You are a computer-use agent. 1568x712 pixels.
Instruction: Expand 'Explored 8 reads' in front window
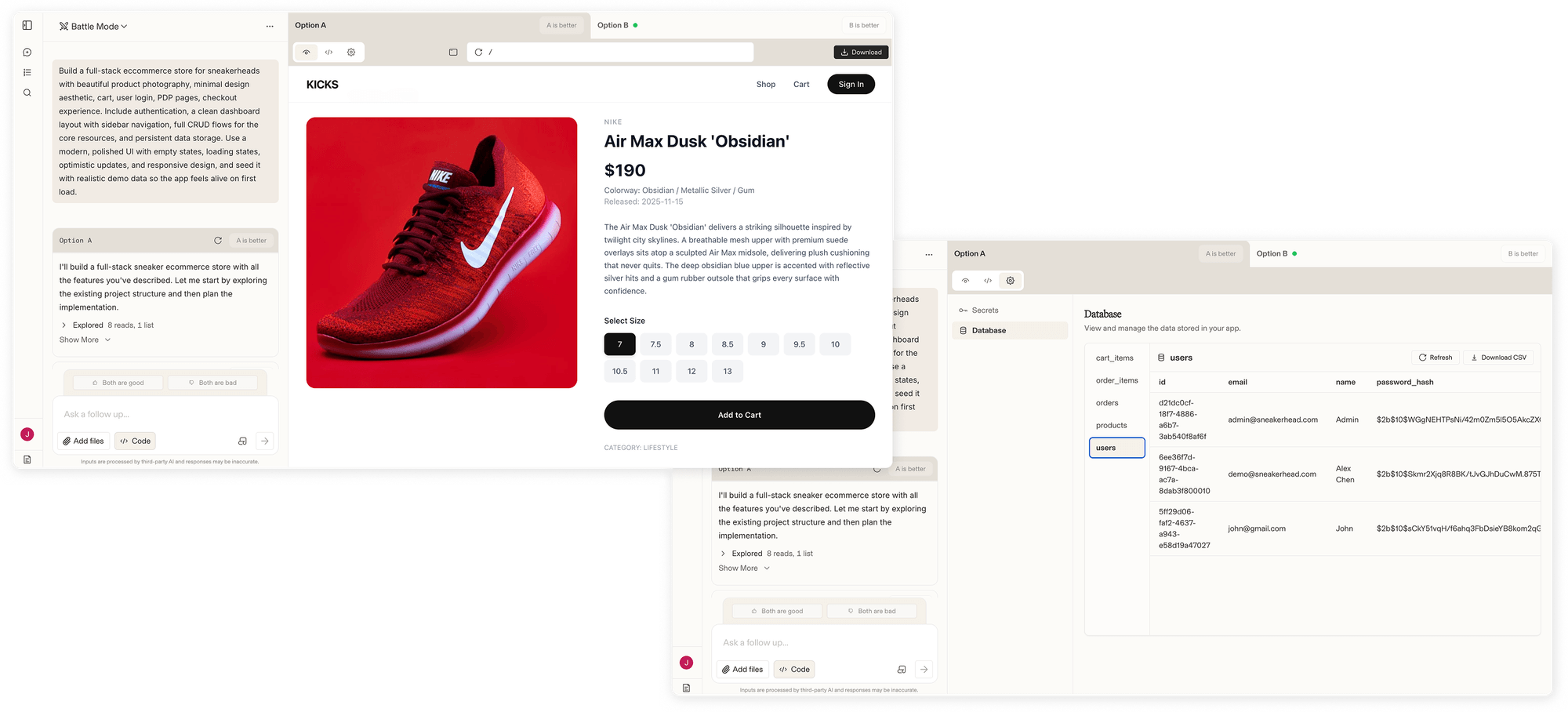(x=107, y=325)
